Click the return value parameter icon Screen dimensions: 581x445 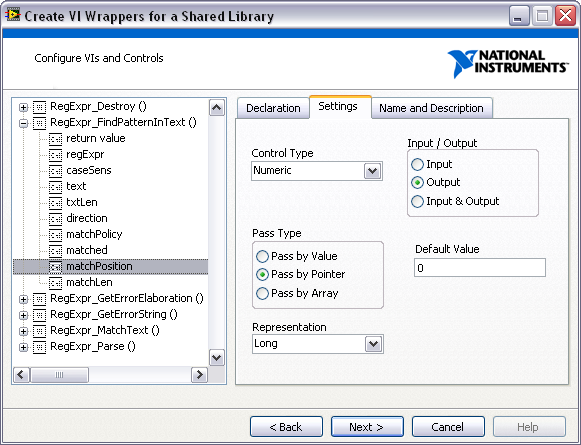56,139
